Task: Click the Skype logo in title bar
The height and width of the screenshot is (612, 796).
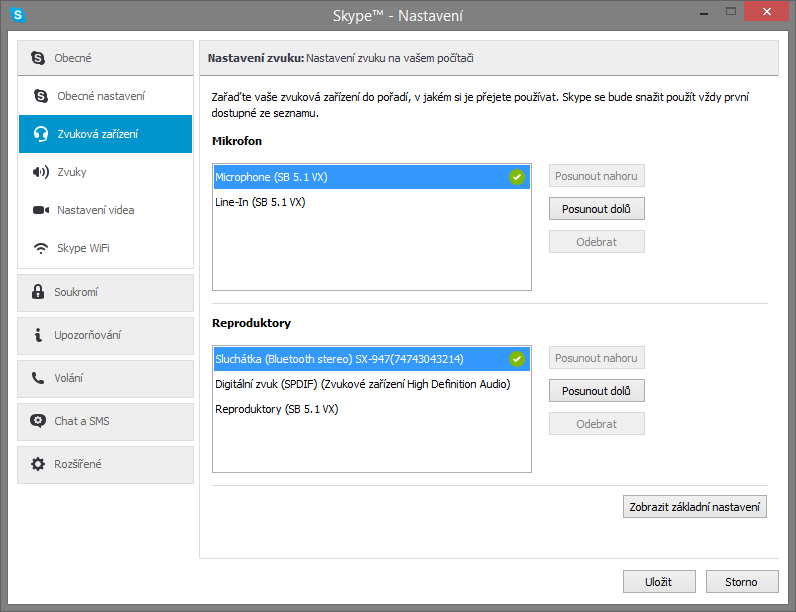Action: 18,15
